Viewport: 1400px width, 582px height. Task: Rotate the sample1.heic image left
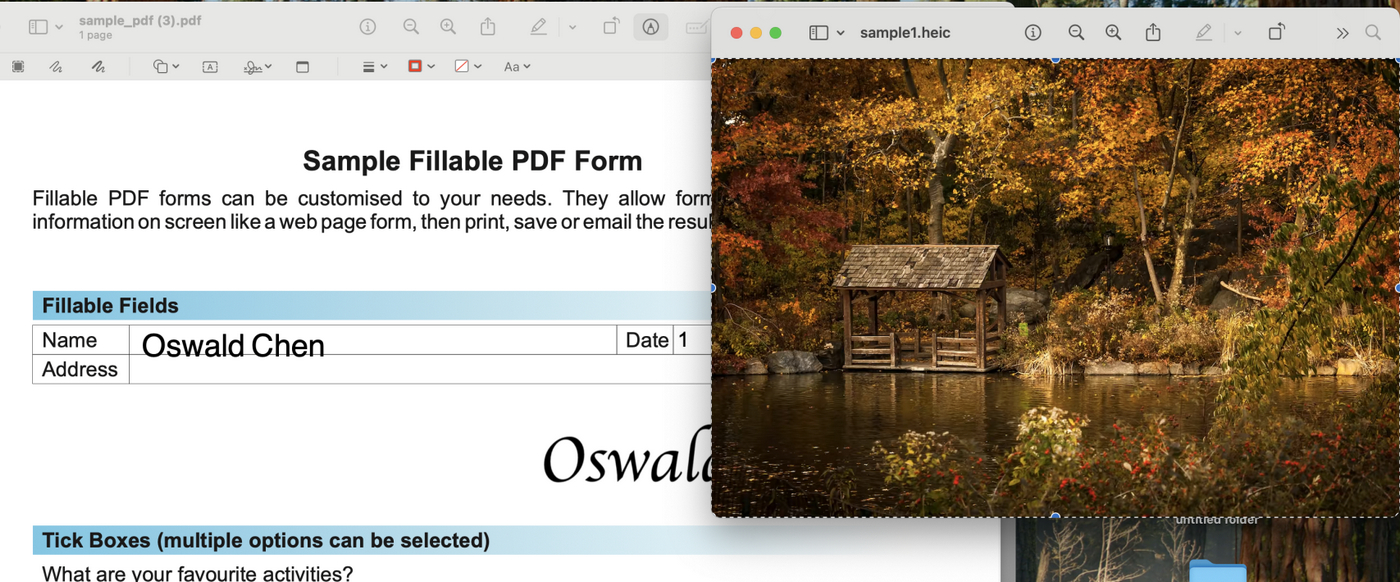tap(1276, 32)
